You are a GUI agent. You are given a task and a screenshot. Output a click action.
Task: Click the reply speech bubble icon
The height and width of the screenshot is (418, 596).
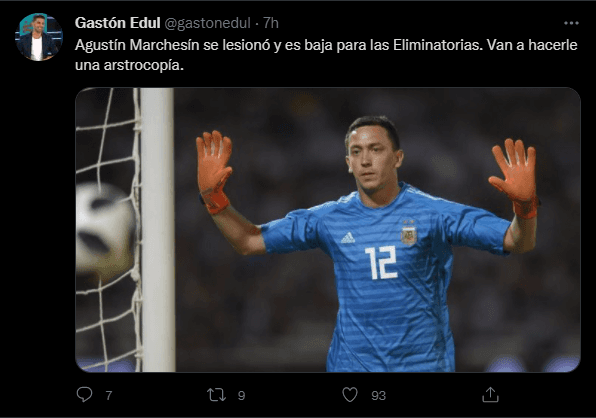pyautogui.click(x=84, y=394)
